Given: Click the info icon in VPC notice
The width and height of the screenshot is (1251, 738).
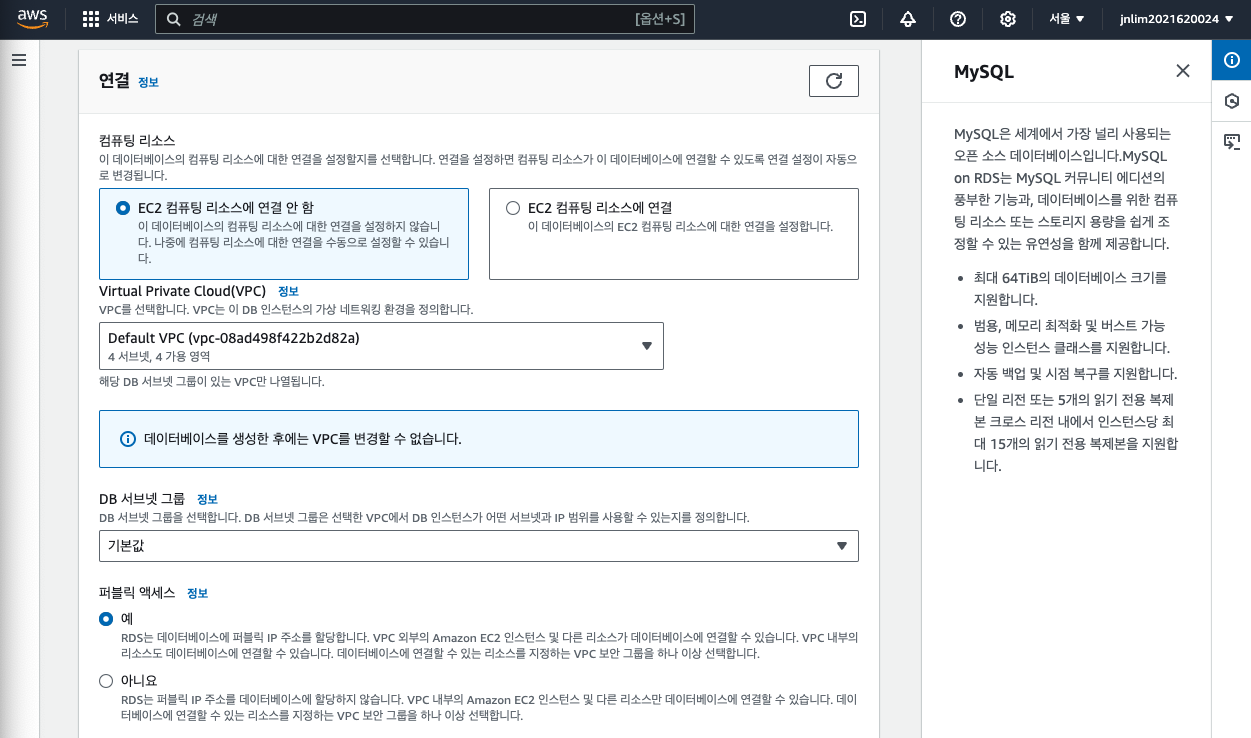Looking at the screenshot, I should 128,439.
